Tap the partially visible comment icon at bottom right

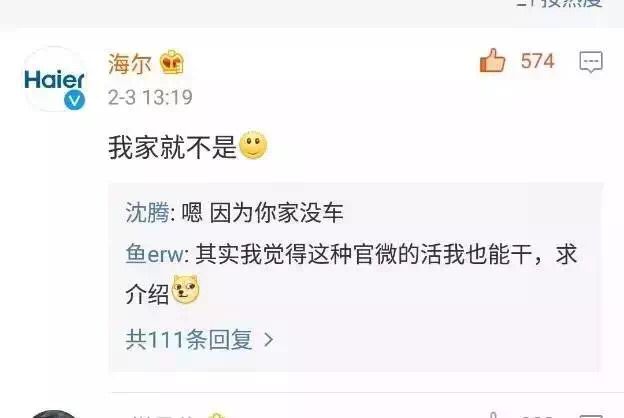591,416
